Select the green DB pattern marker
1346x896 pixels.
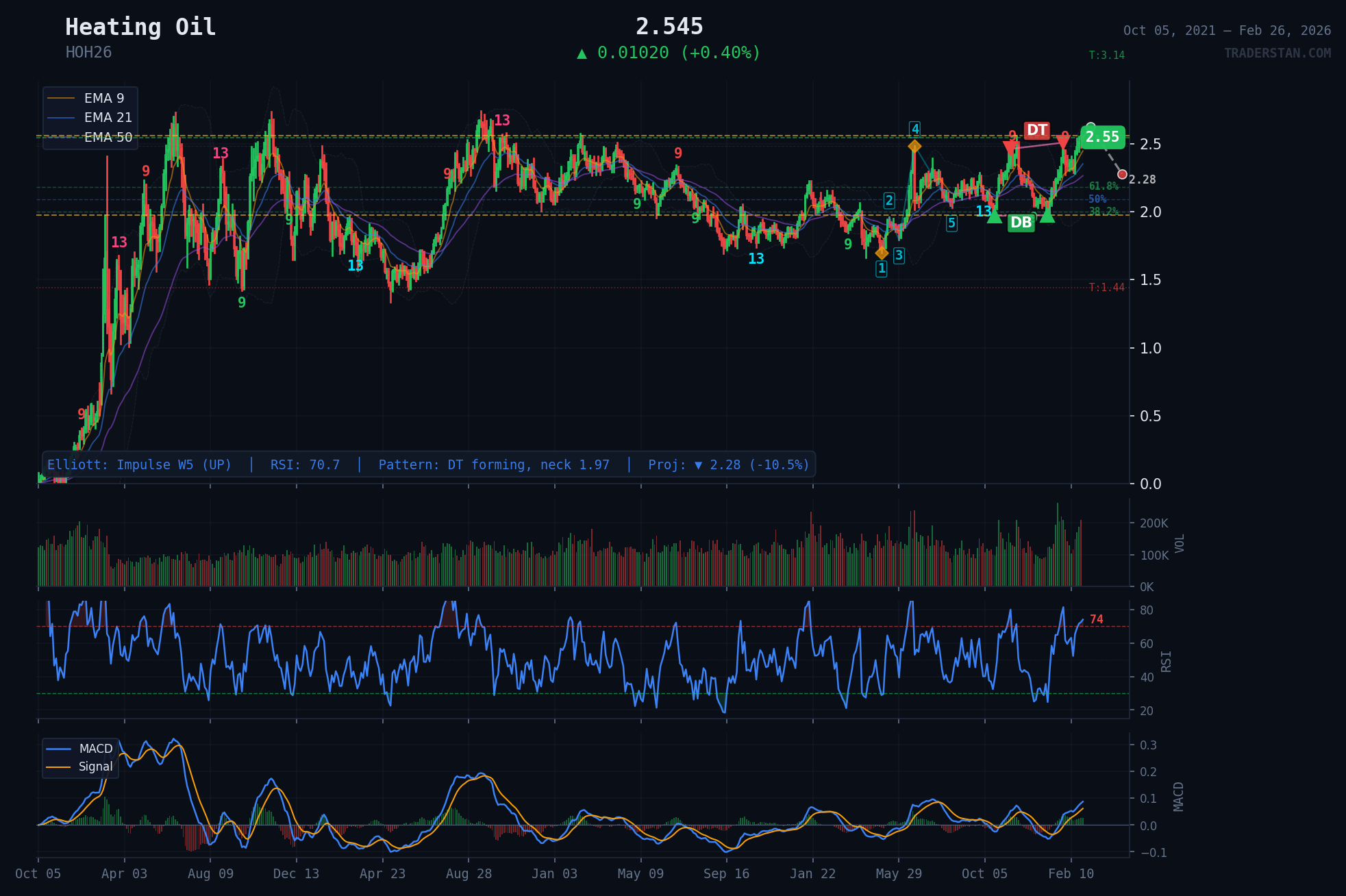pyautogui.click(x=1022, y=222)
